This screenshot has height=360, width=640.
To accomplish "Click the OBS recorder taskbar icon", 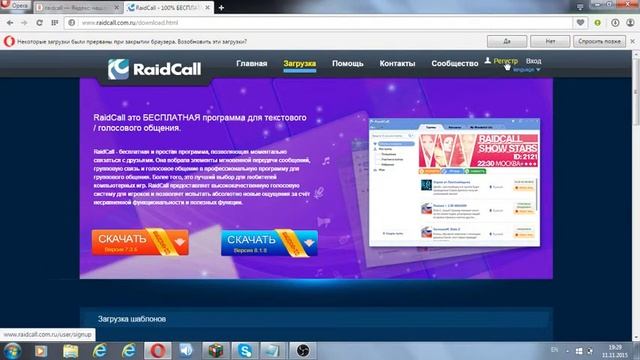I will click(x=303, y=351).
